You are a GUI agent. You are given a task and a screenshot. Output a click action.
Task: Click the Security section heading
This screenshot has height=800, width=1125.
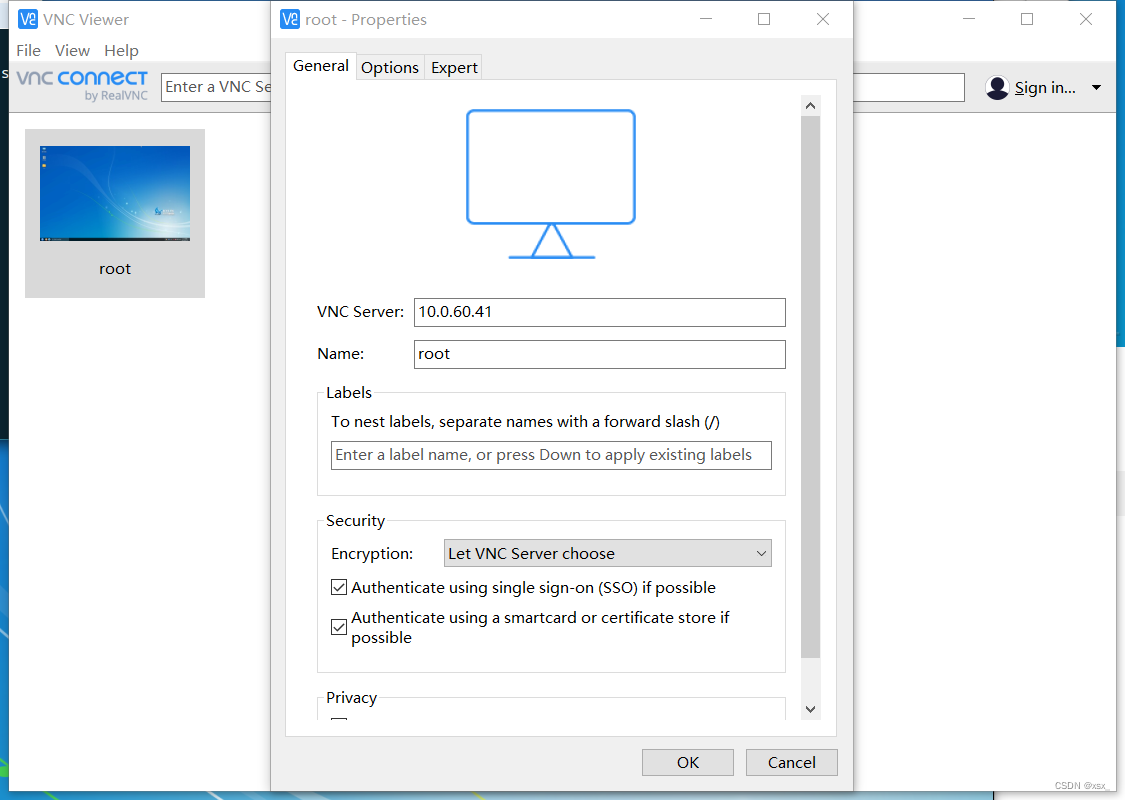(x=355, y=520)
